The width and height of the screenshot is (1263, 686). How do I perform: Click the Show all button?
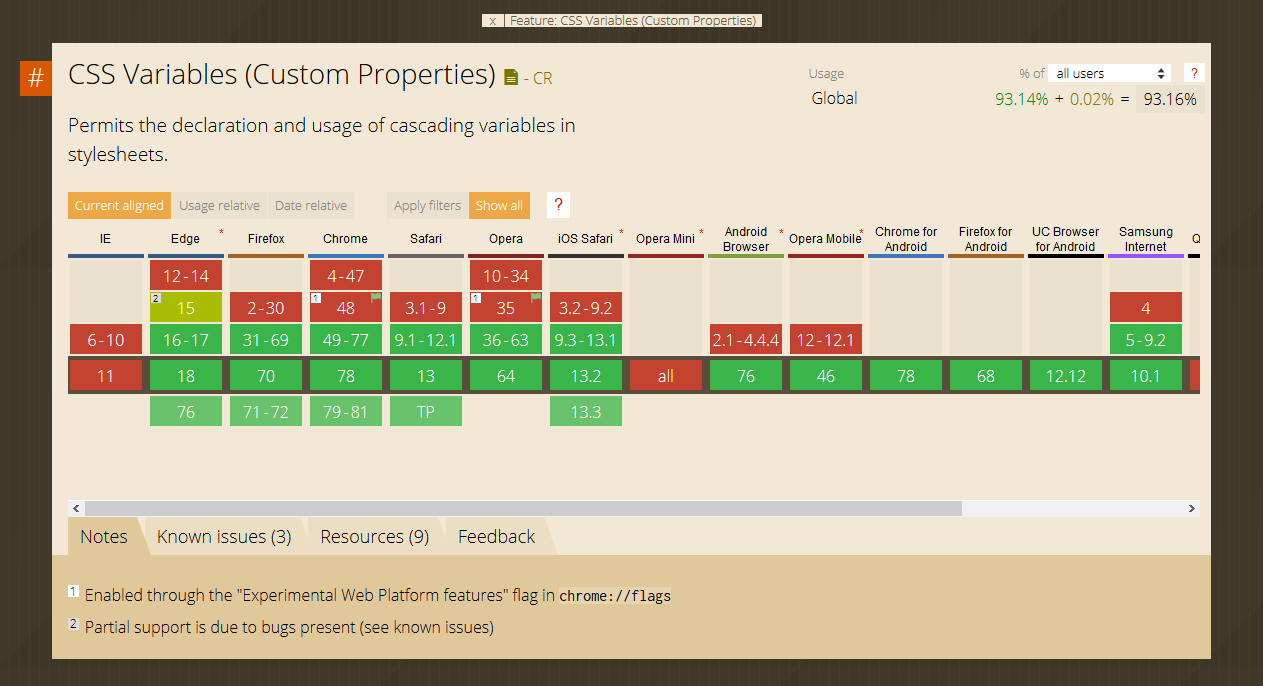click(x=499, y=204)
